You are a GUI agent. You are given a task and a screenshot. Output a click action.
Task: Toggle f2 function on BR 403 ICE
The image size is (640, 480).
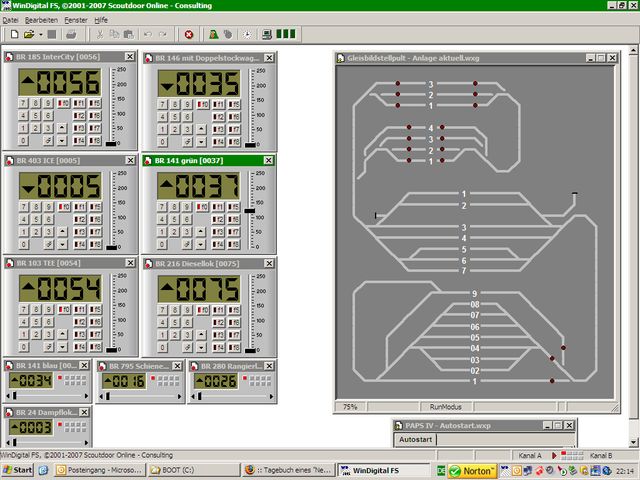click(79, 220)
